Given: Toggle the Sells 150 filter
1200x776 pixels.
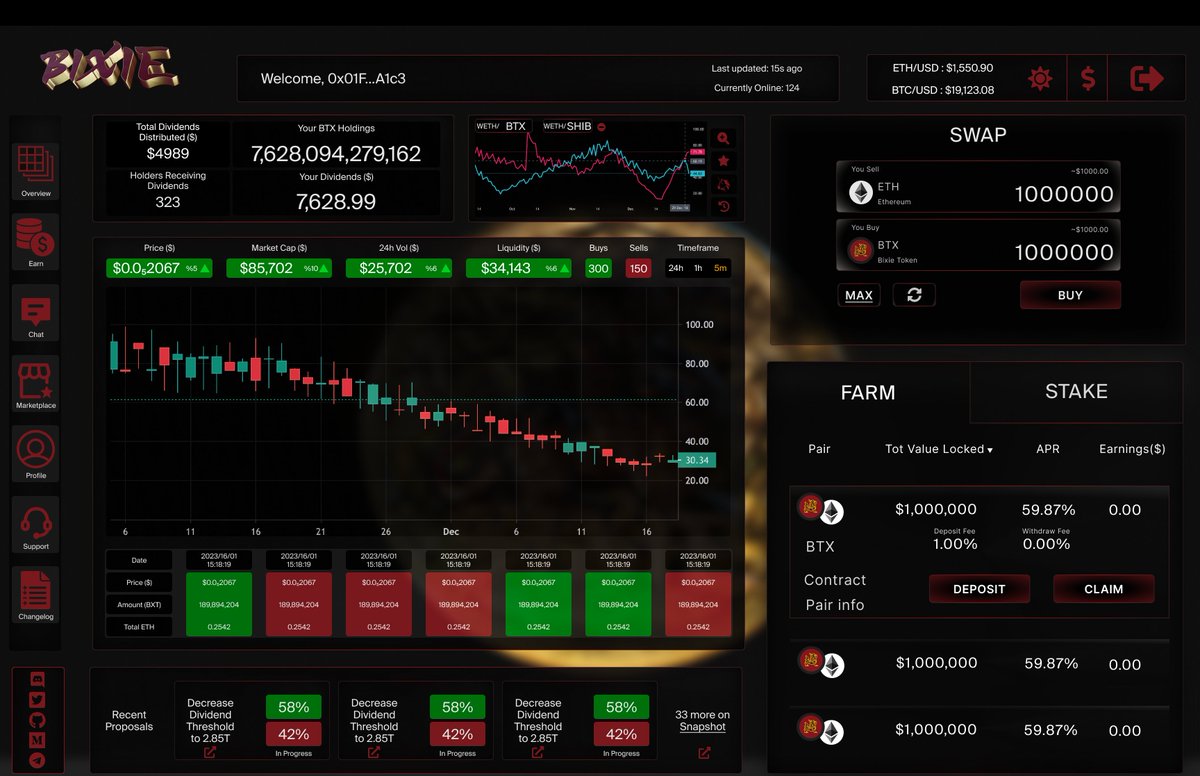Looking at the screenshot, I should 638,268.
